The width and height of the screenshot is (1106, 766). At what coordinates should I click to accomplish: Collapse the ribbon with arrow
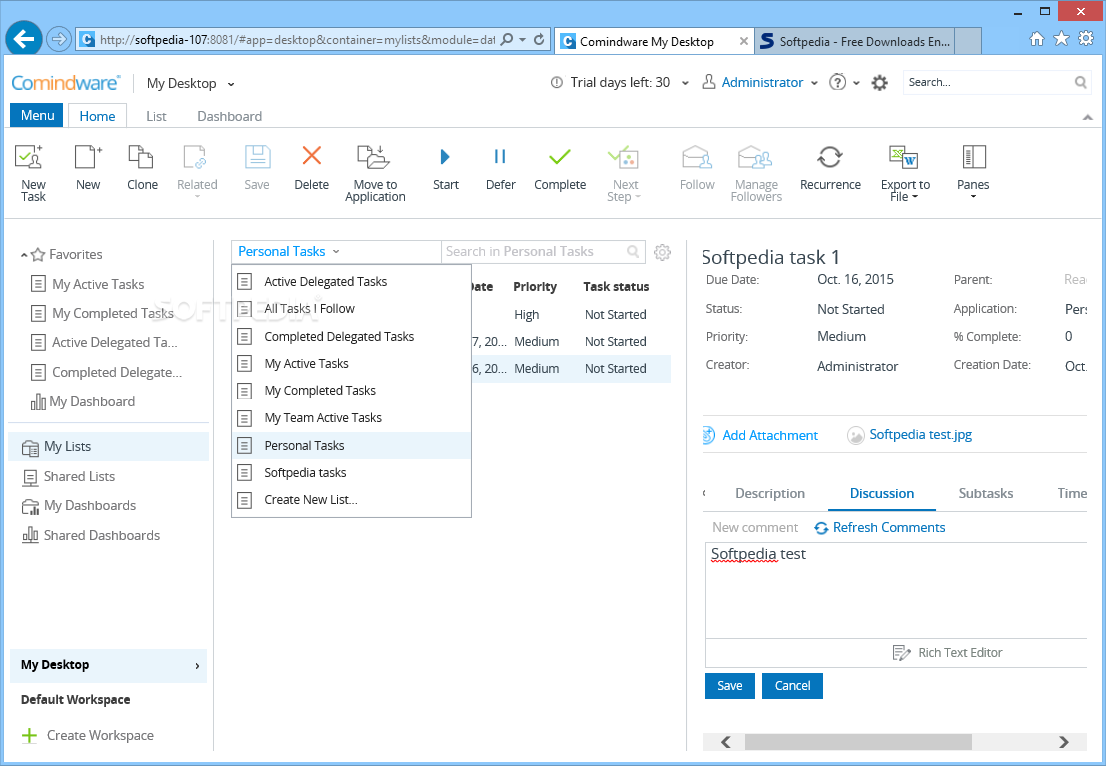click(x=1087, y=117)
